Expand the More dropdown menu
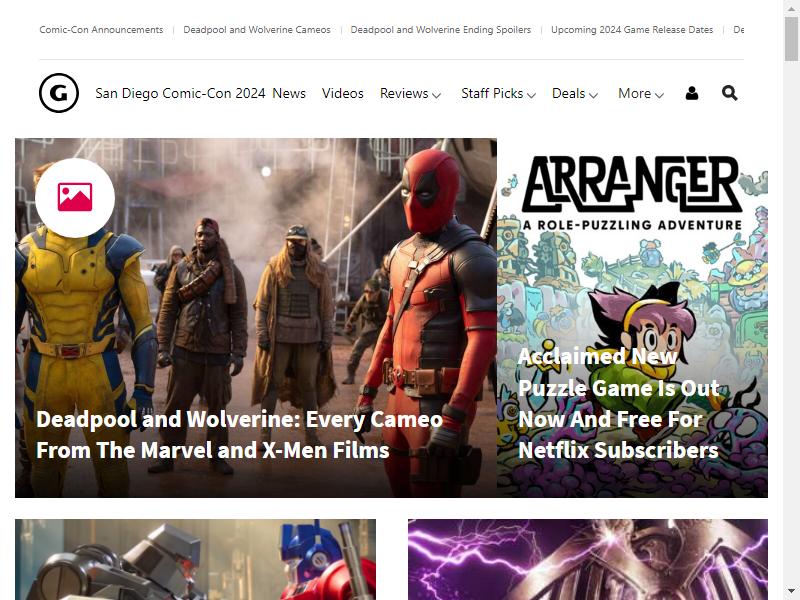 point(641,93)
